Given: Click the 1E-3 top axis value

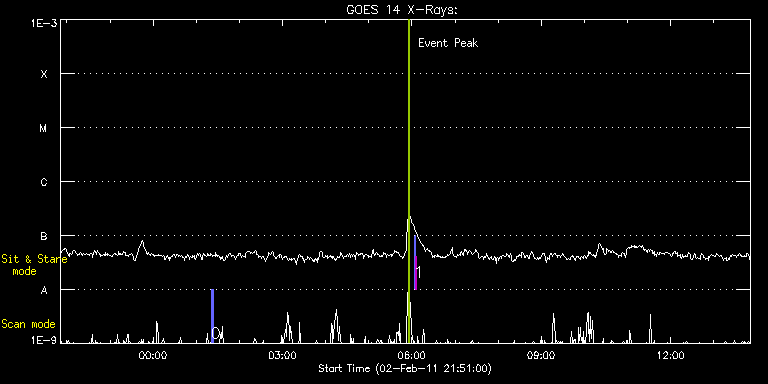Looking at the screenshot, I should (x=45, y=22).
